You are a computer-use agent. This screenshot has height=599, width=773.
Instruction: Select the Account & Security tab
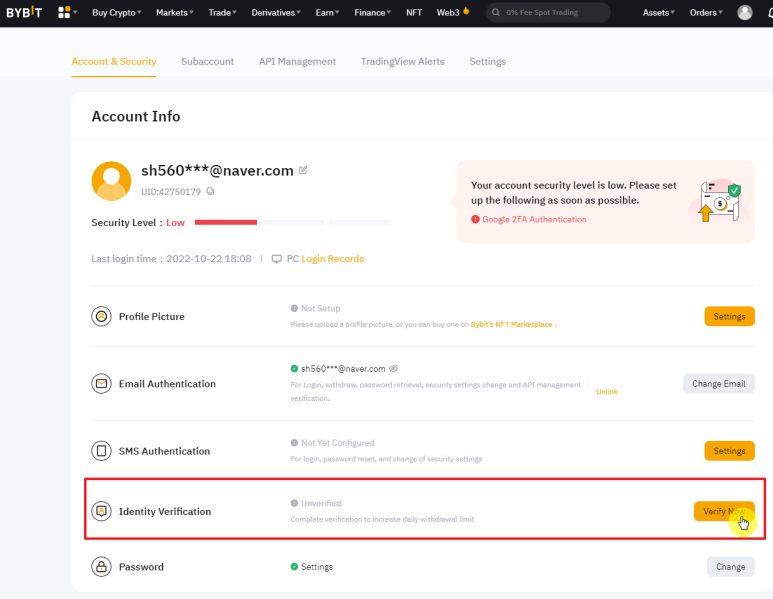(114, 62)
